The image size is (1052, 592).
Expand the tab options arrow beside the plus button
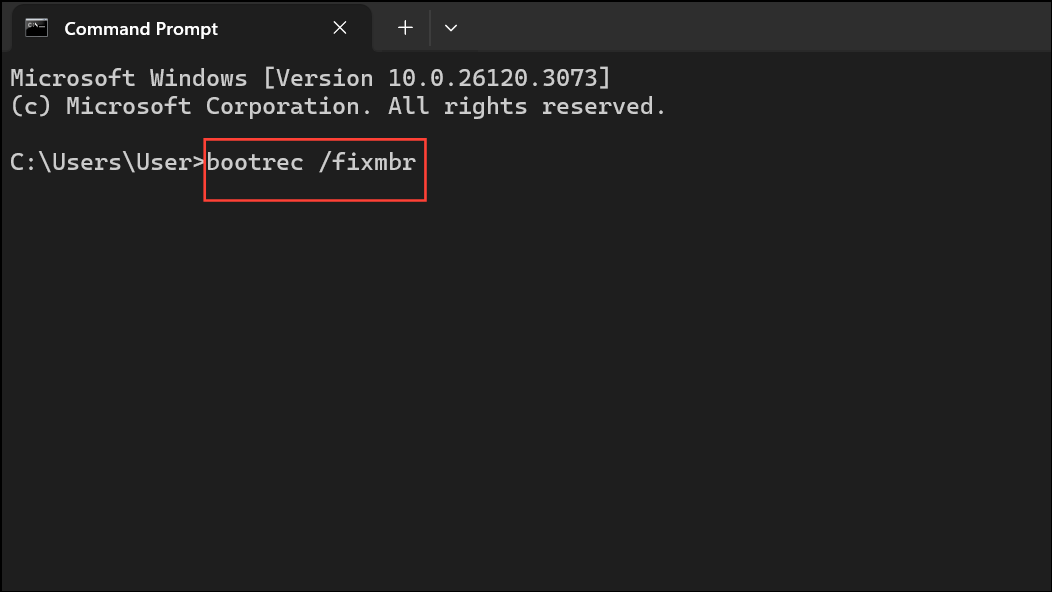(x=450, y=28)
